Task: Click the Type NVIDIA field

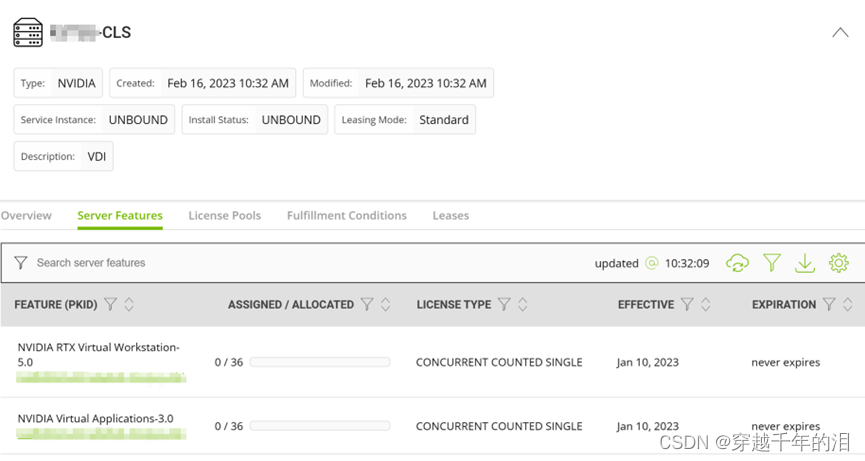Action: (x=58, y=83)
